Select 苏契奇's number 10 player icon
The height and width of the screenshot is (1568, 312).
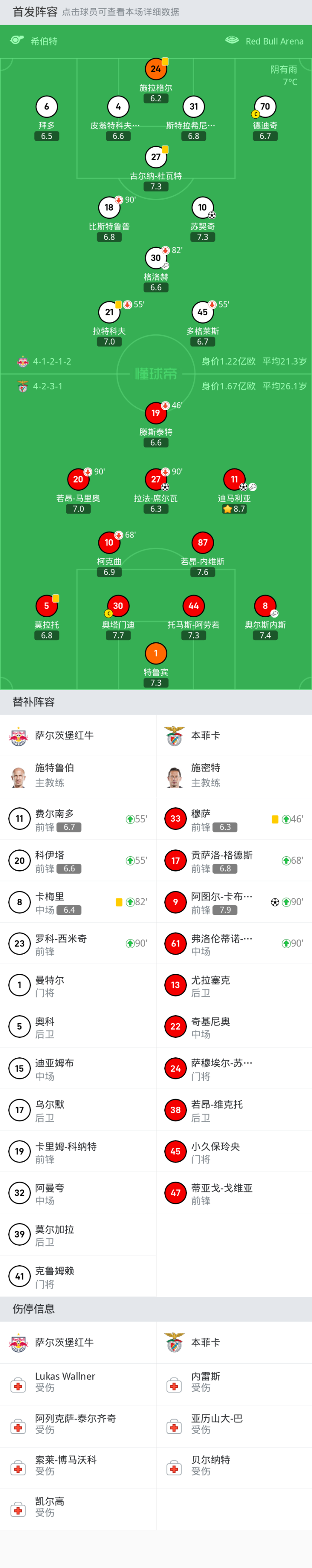[x=202, y=207]
